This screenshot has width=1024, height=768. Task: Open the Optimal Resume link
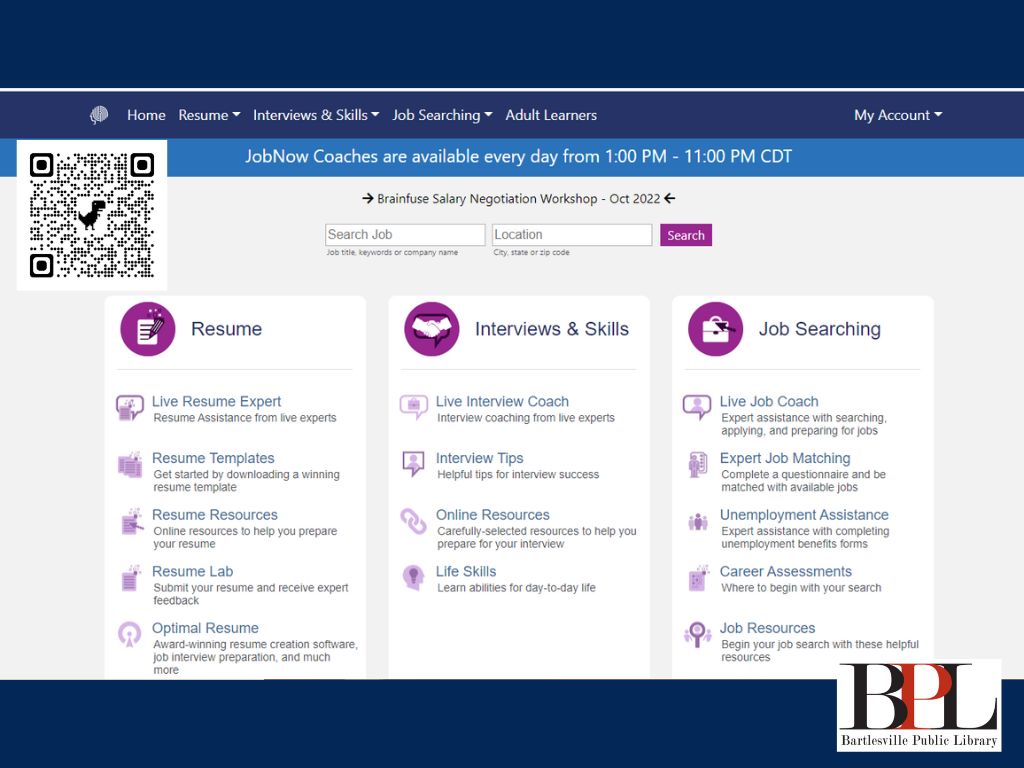click(205, 628)
